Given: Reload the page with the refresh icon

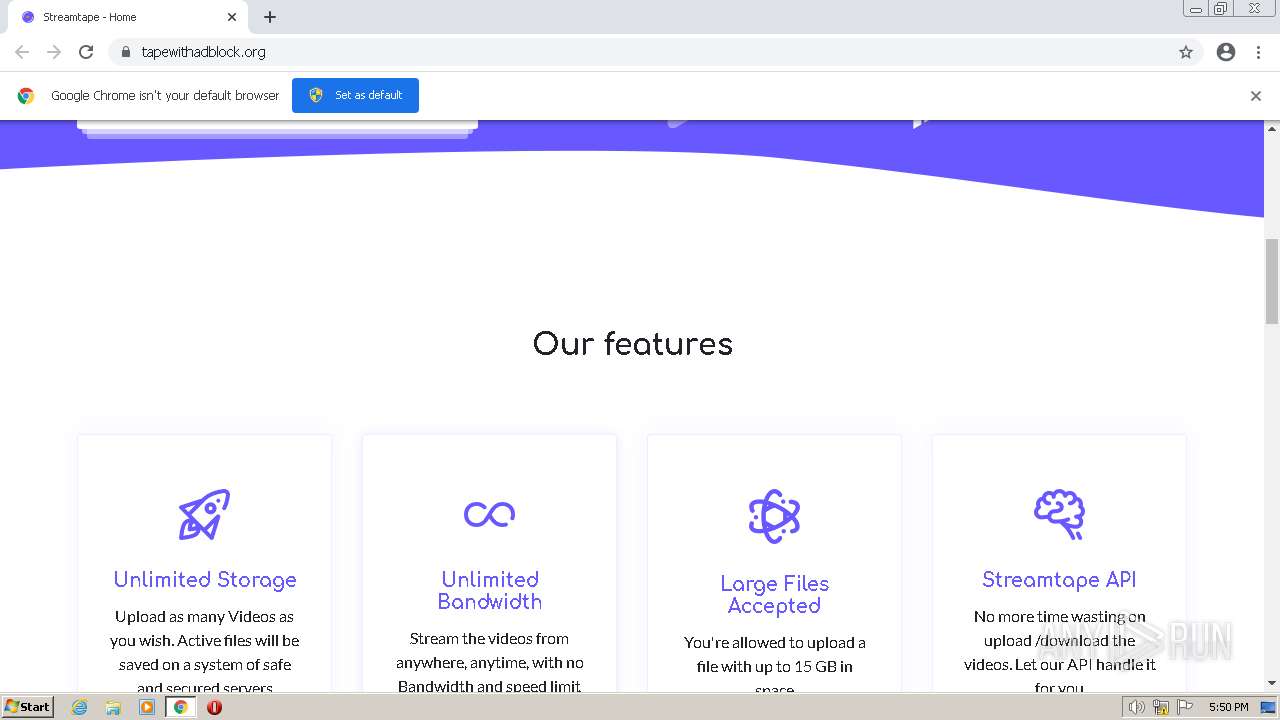Looking at the screenshot, I should point(86,52).
